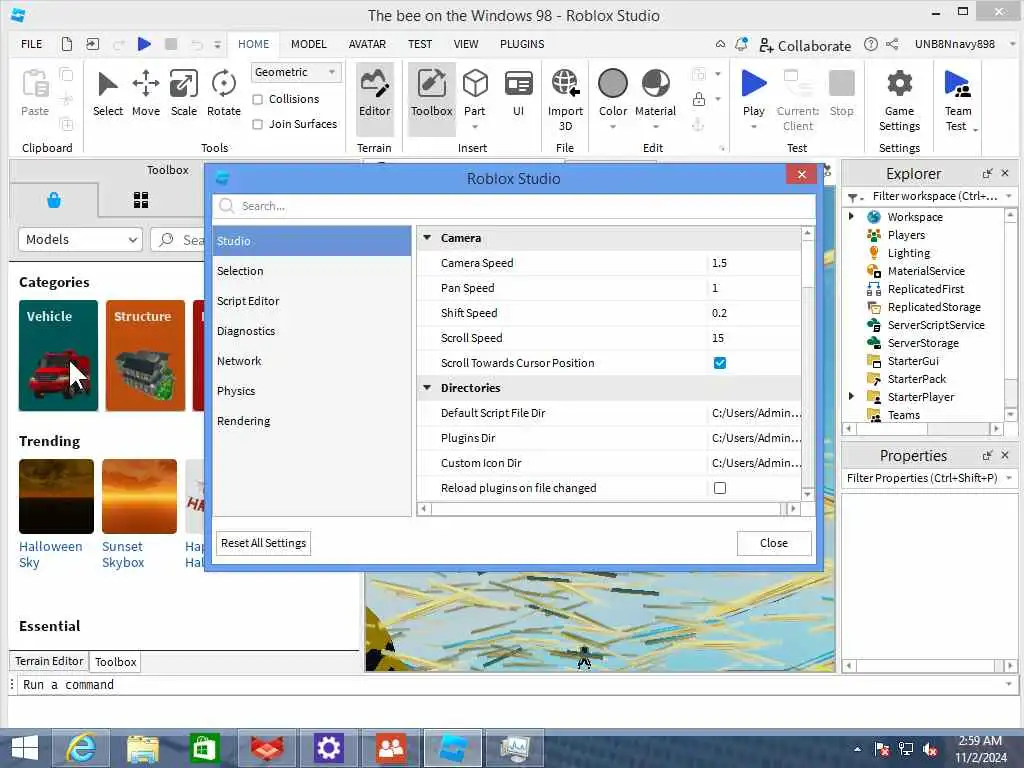Start a Team Test
The image size is (1024, 768).
pos(958,100)
